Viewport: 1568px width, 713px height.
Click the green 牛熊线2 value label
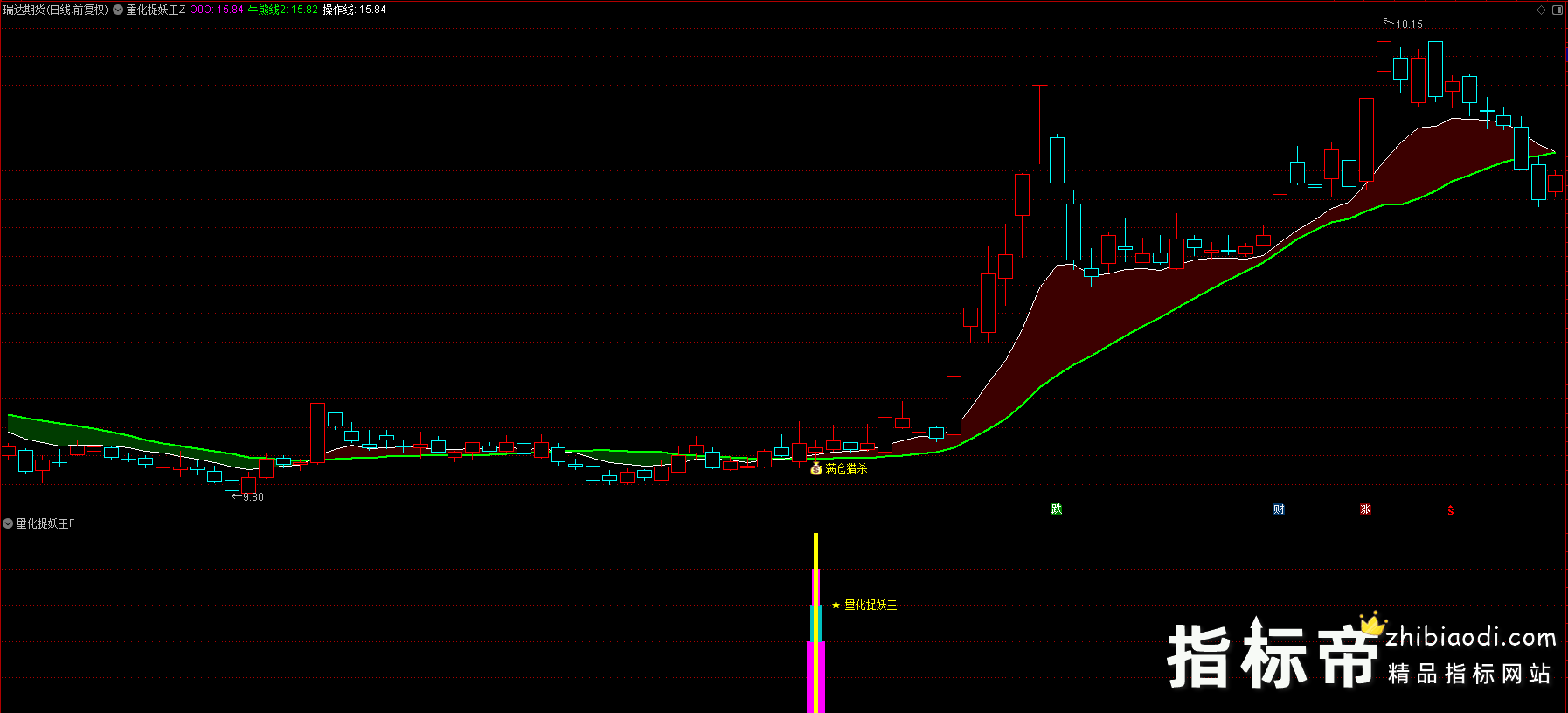[x=282, y=10]
